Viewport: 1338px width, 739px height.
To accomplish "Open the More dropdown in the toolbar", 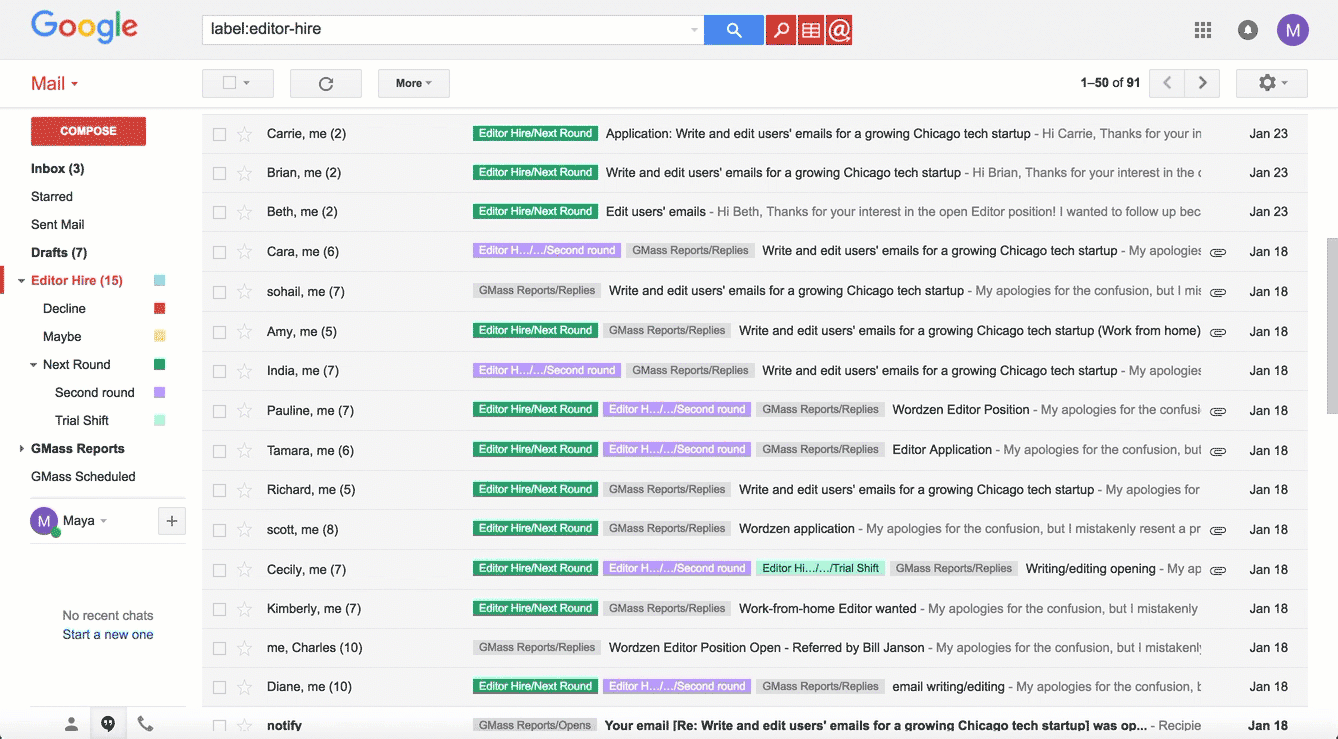I will pos(413,83).
